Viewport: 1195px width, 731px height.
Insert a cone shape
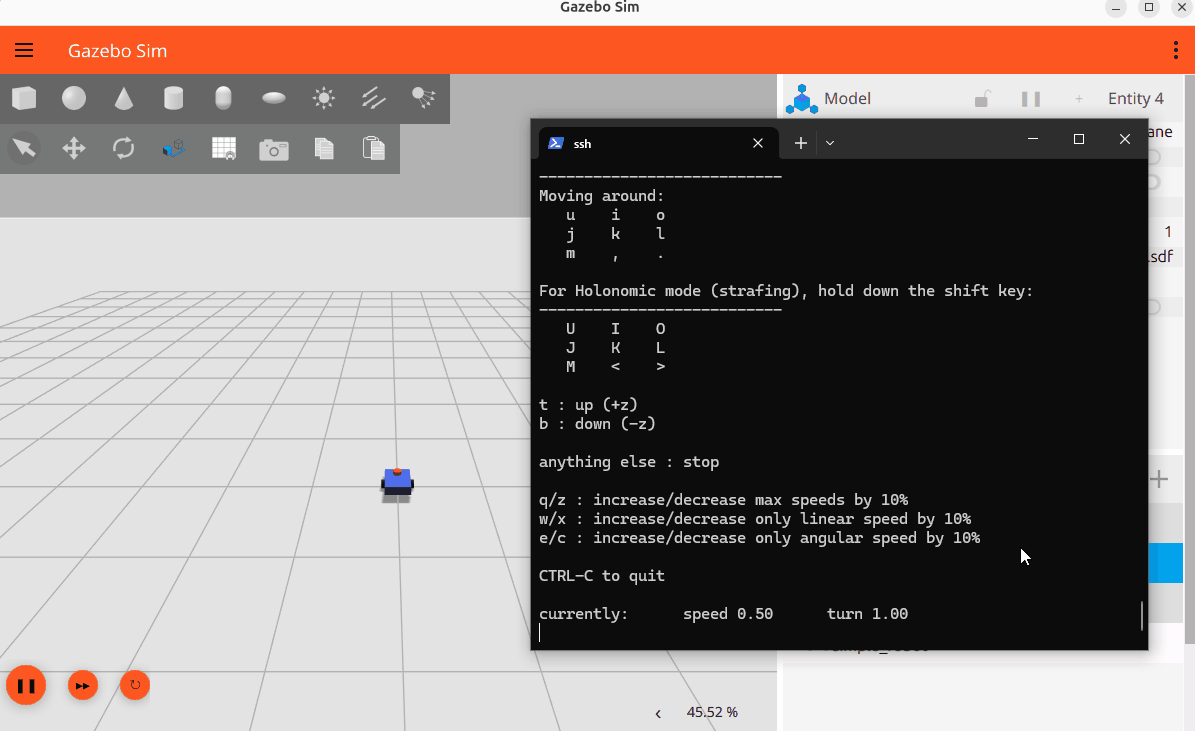pyautogui.click(x=123, y=98)
